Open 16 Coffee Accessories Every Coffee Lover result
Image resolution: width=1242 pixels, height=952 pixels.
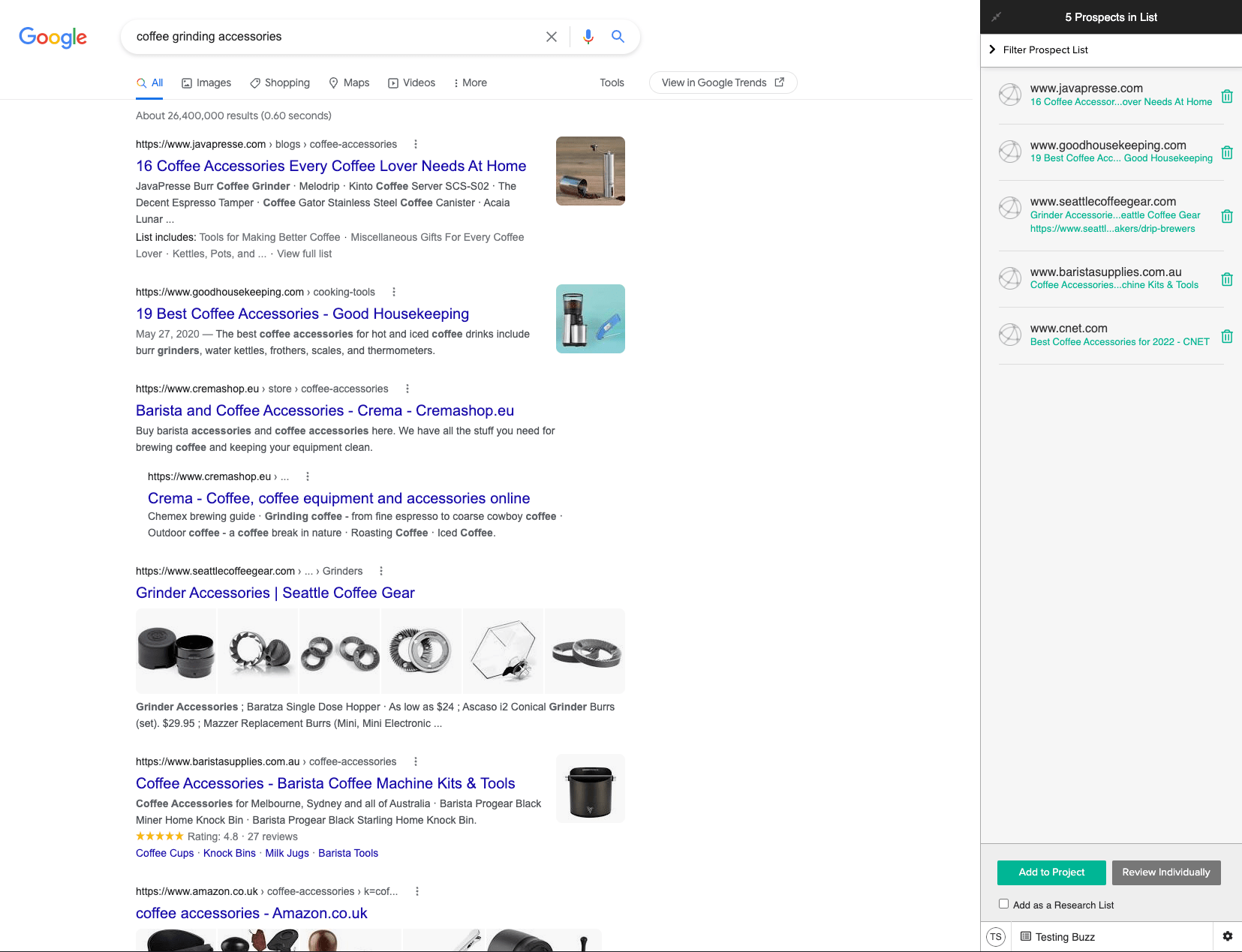coord(331,166)
